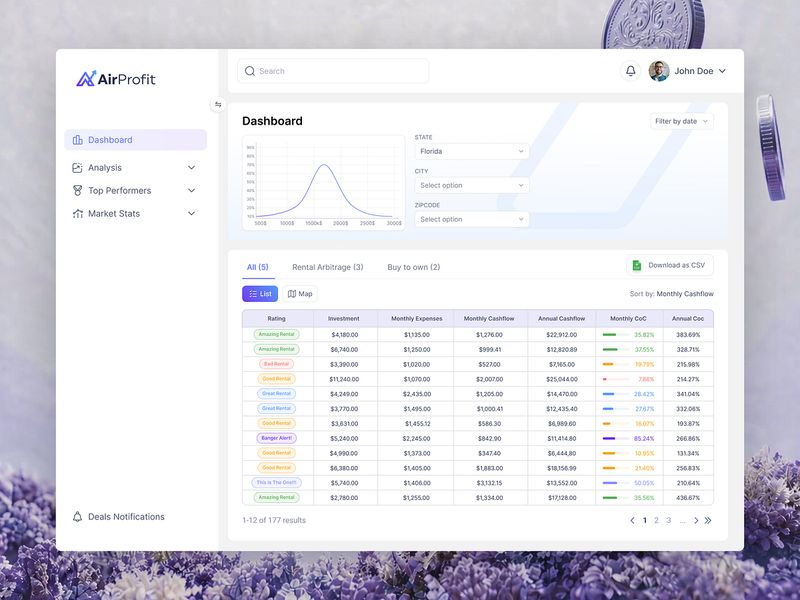Click the bell curve chart

pyautogui.click(x=324, y=183)
